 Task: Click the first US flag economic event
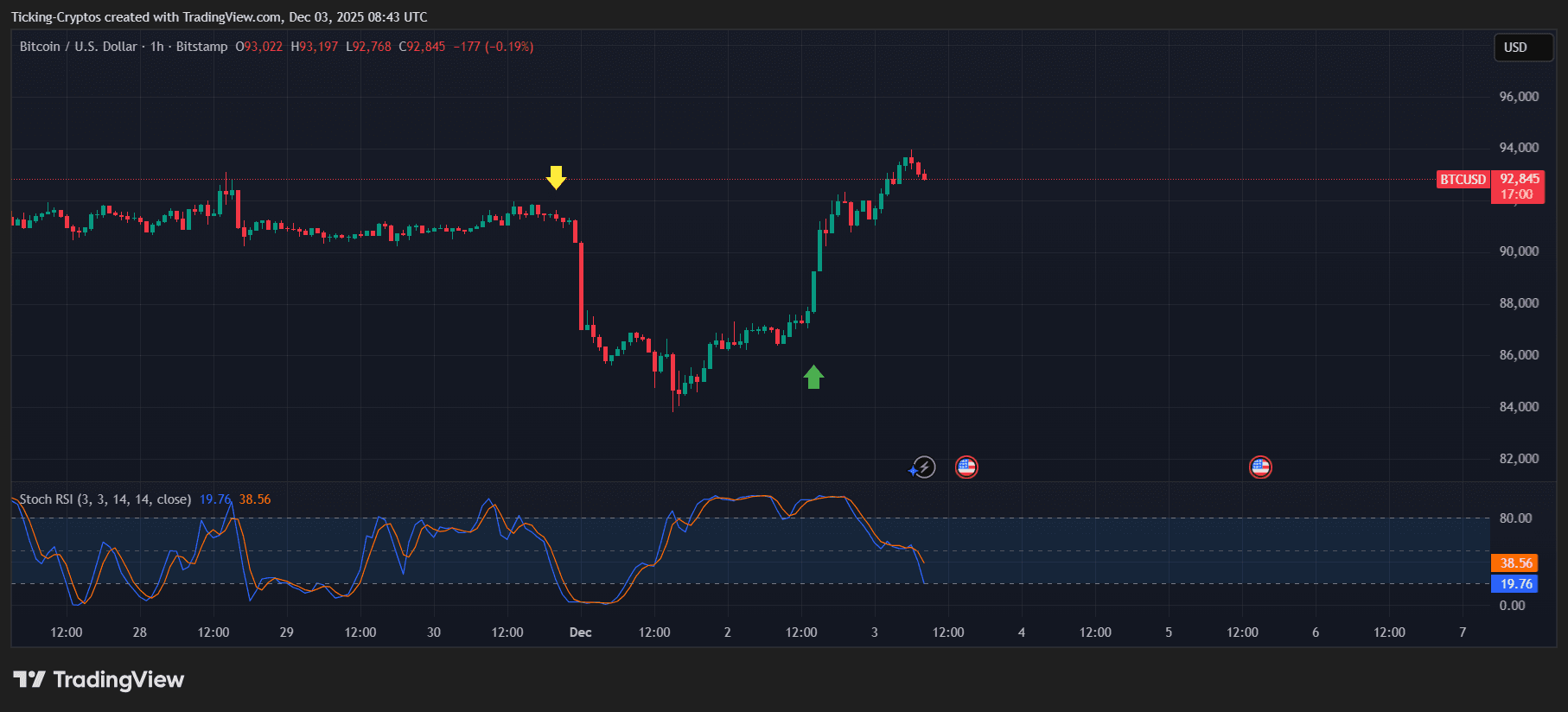966,467
